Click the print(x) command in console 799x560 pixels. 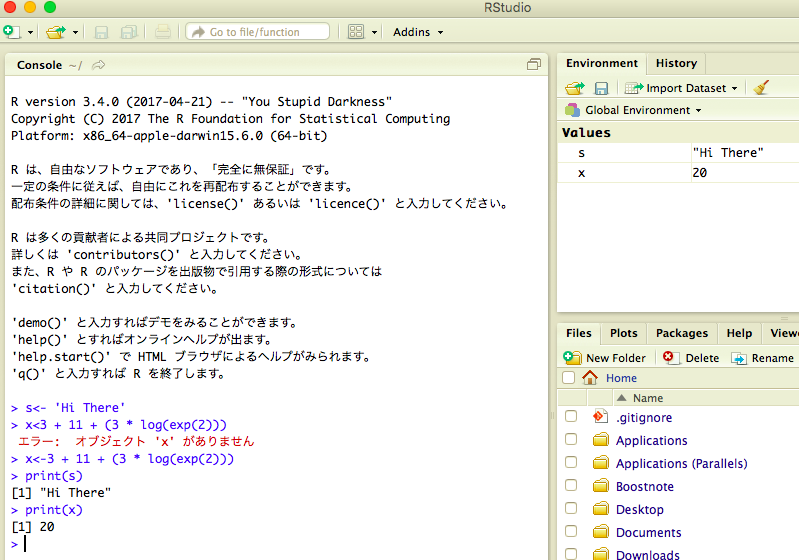pyautogui.click(x=54, y=510)
